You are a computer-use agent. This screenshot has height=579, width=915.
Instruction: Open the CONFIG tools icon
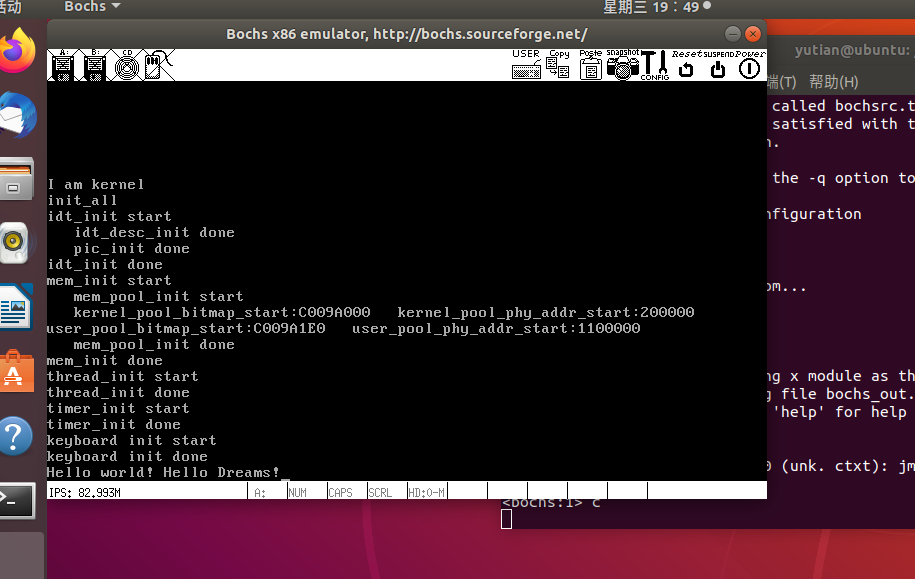655,65
